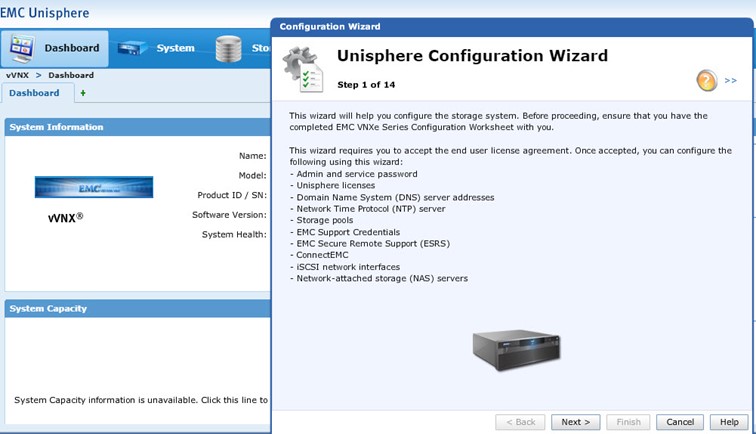Click the EMC vVNX banner image
Image resolution: width=756 pixels, height=434 pixels.
click(94, 187)
